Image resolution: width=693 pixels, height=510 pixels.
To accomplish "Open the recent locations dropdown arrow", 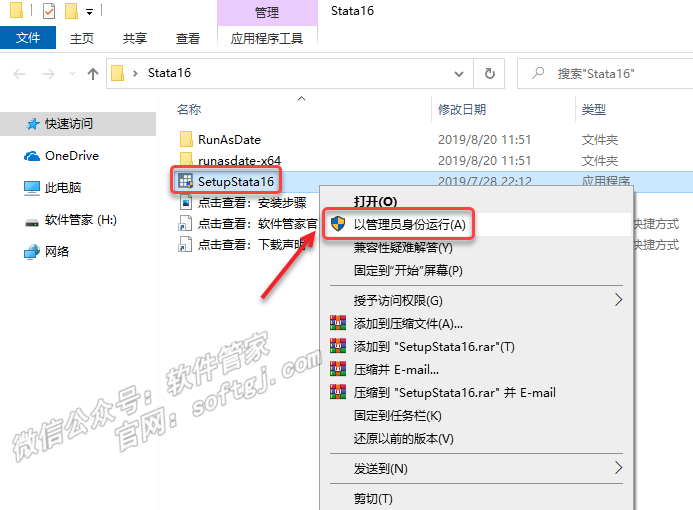I will click(72, 73).
